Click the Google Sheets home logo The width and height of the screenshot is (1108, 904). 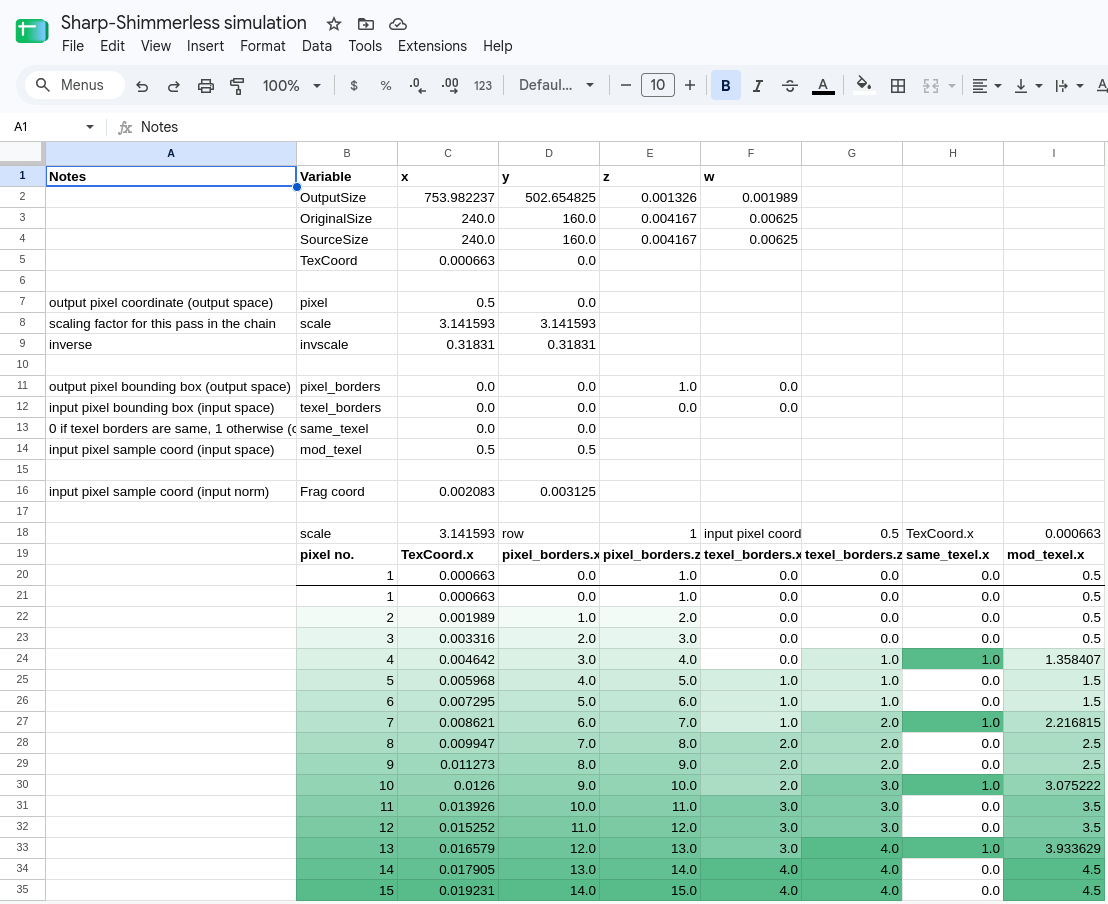[31, 32]
